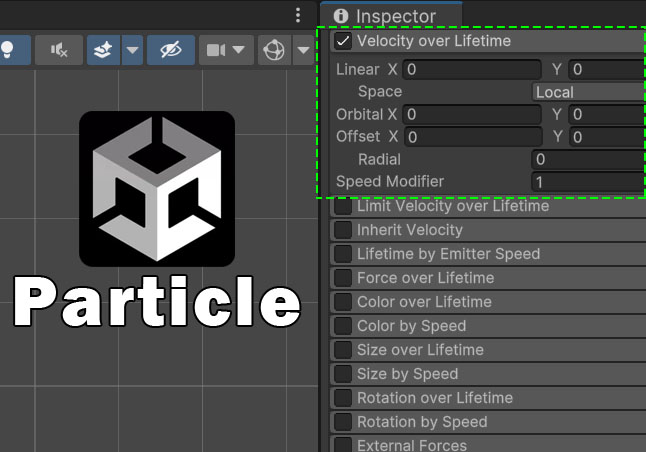646x452 pixels.
Task: Click the gizmos sphere icon
Action: [272, 50]
